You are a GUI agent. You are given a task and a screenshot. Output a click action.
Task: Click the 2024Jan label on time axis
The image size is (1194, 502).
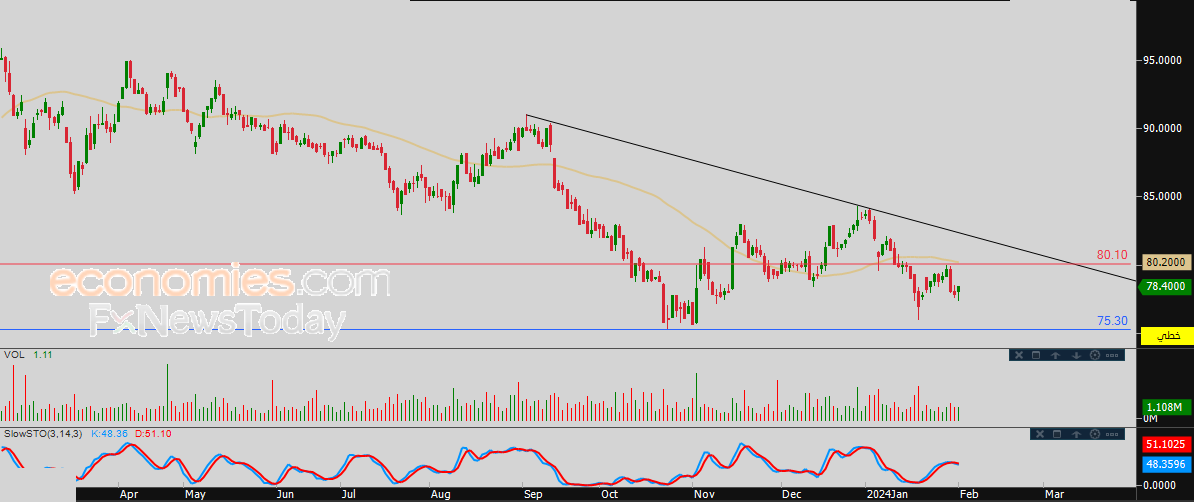pyautogui.click(x=887, y=494)
